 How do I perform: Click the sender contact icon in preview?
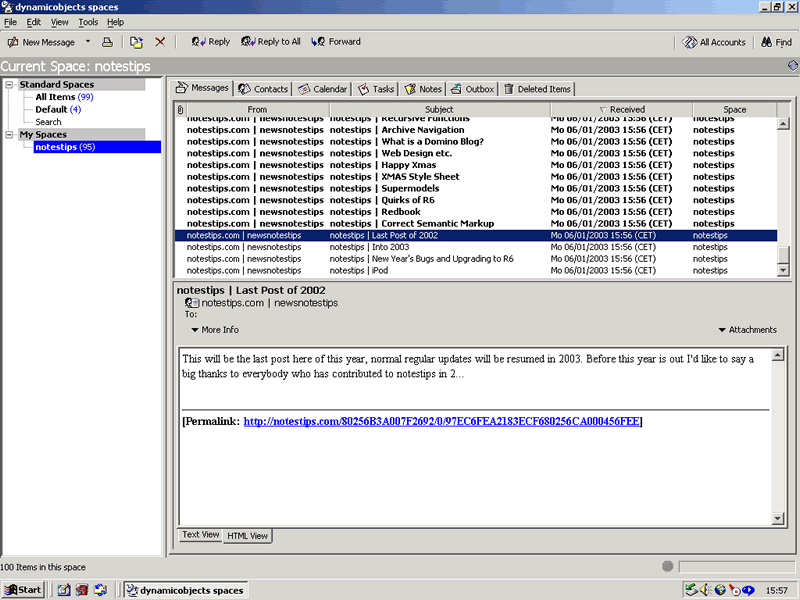(x=192, y=303)
